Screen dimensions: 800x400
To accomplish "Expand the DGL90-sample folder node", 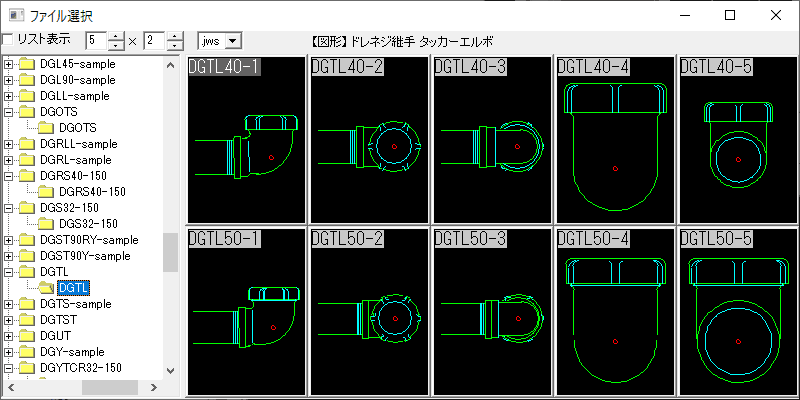I will click(x=9, y=80).
